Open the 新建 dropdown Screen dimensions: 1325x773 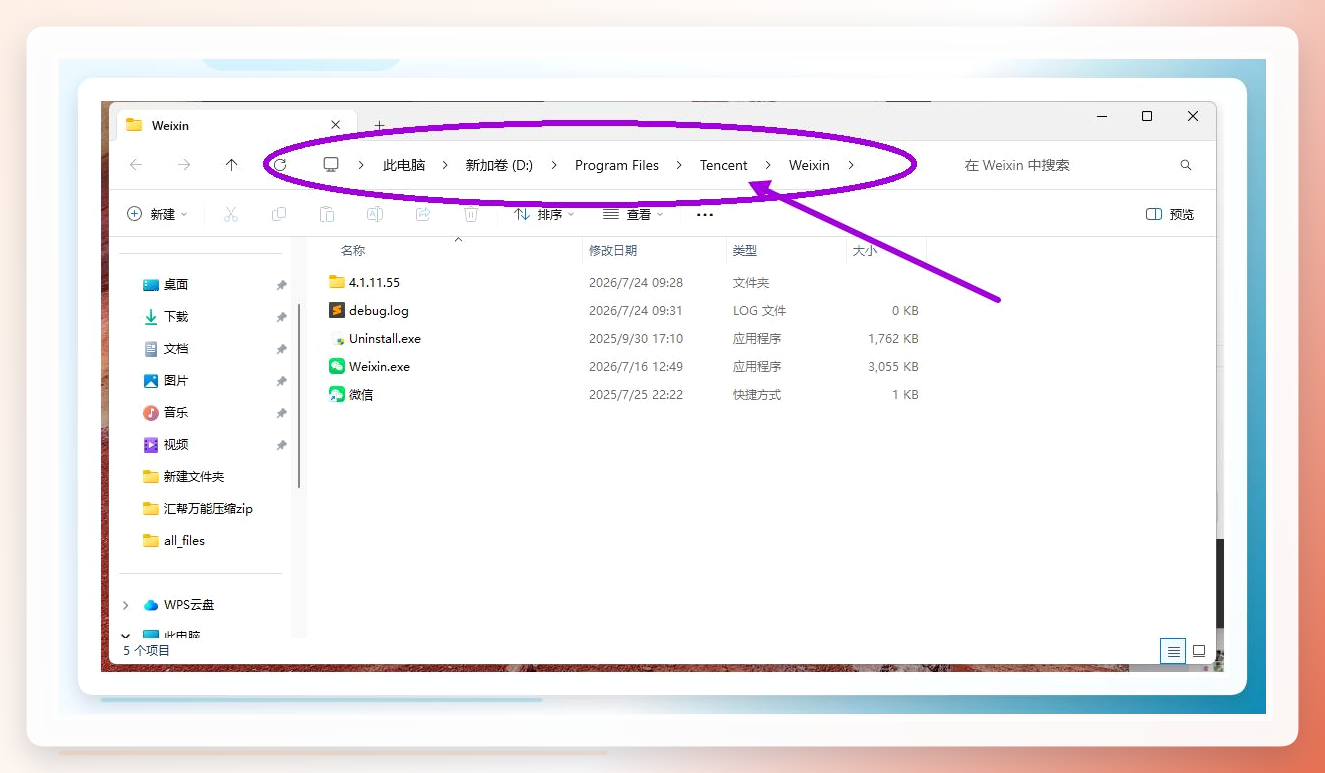coord(157,214)
